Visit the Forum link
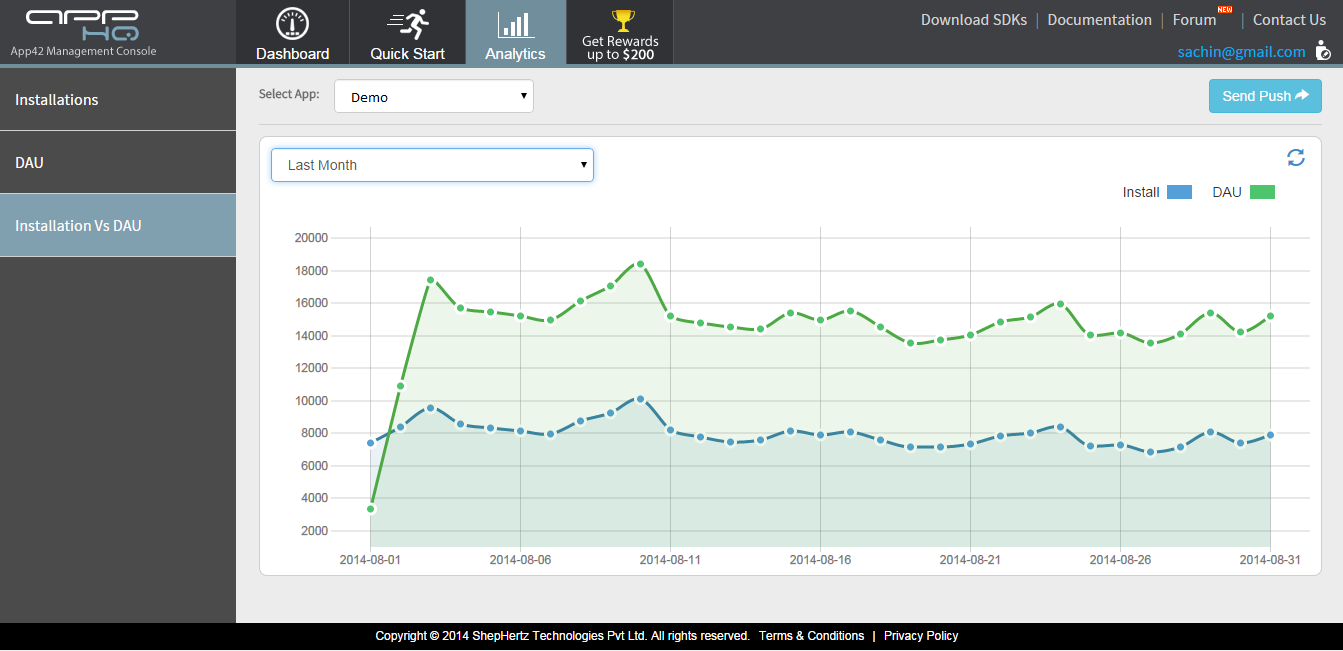Viewport: 1343px width, 651px height. point(1194,20)
